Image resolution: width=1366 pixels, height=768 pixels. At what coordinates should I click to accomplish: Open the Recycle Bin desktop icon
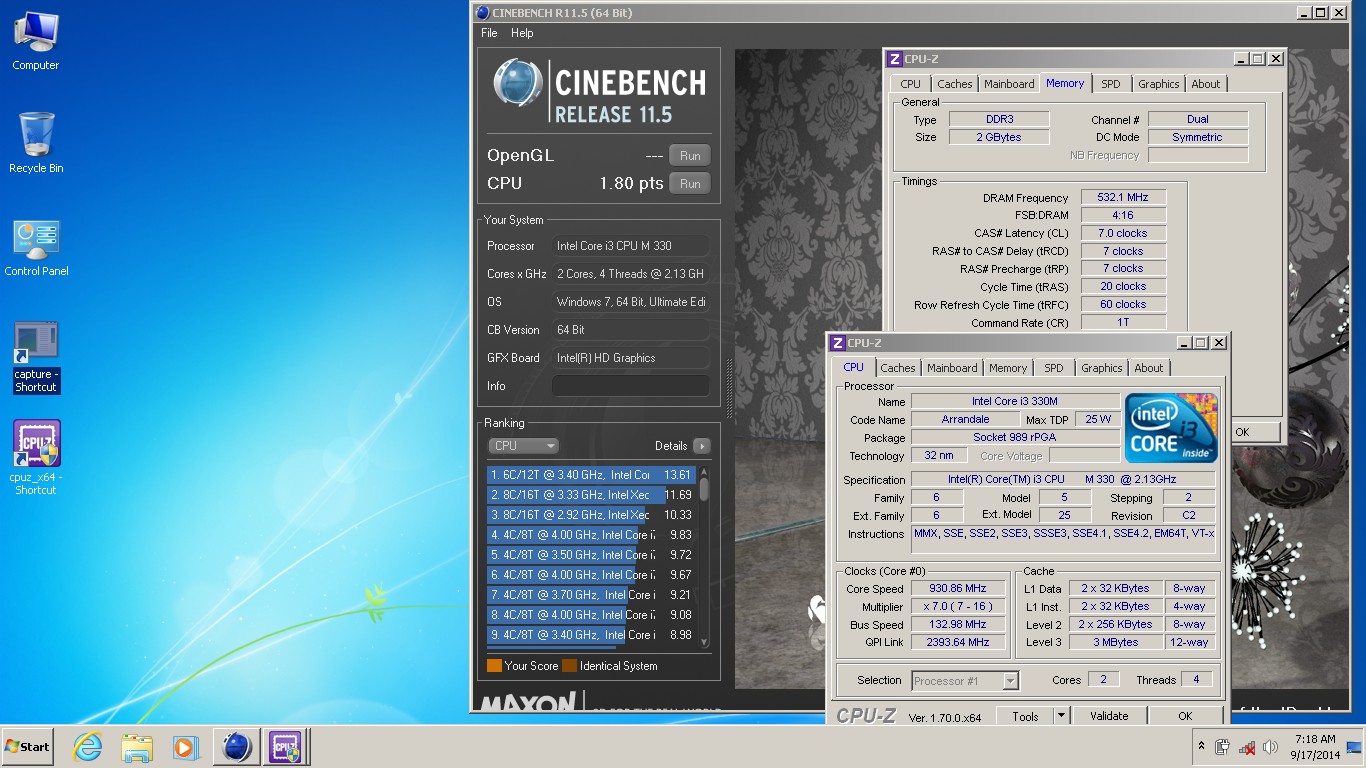36,142
